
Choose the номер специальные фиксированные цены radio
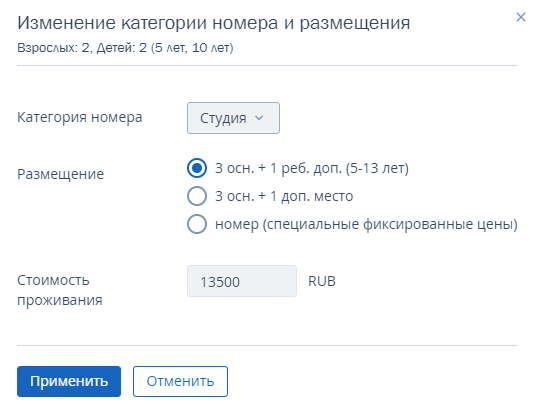[x=197, y=224]
